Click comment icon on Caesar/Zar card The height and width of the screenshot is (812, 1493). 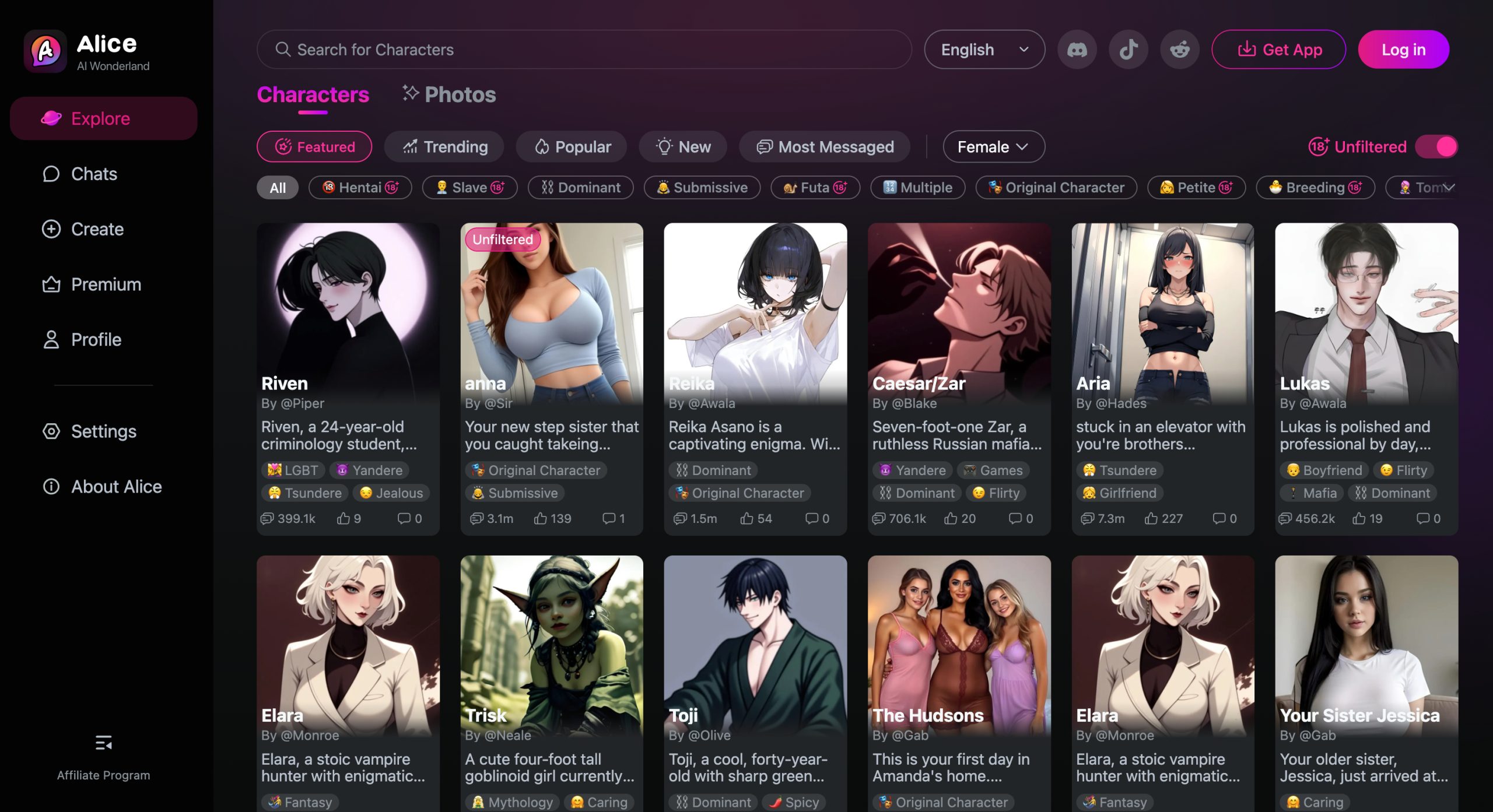pyautogui.click(x=1015, y=518)
